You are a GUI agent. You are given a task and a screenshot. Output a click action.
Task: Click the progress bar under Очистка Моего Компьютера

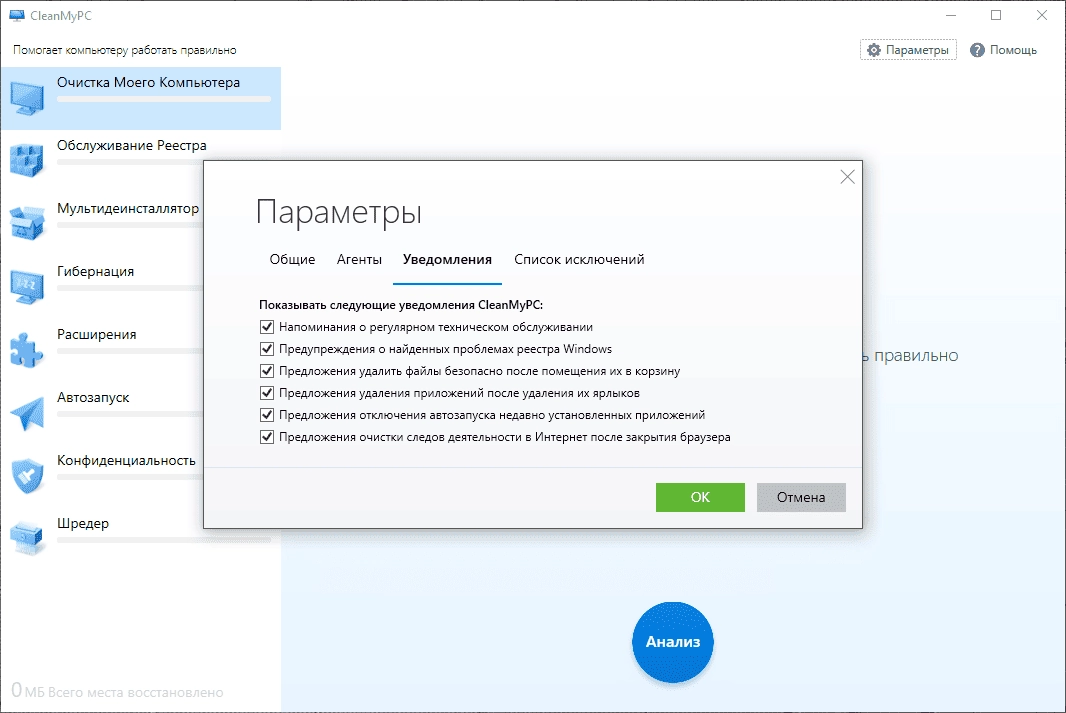[164, 99]
